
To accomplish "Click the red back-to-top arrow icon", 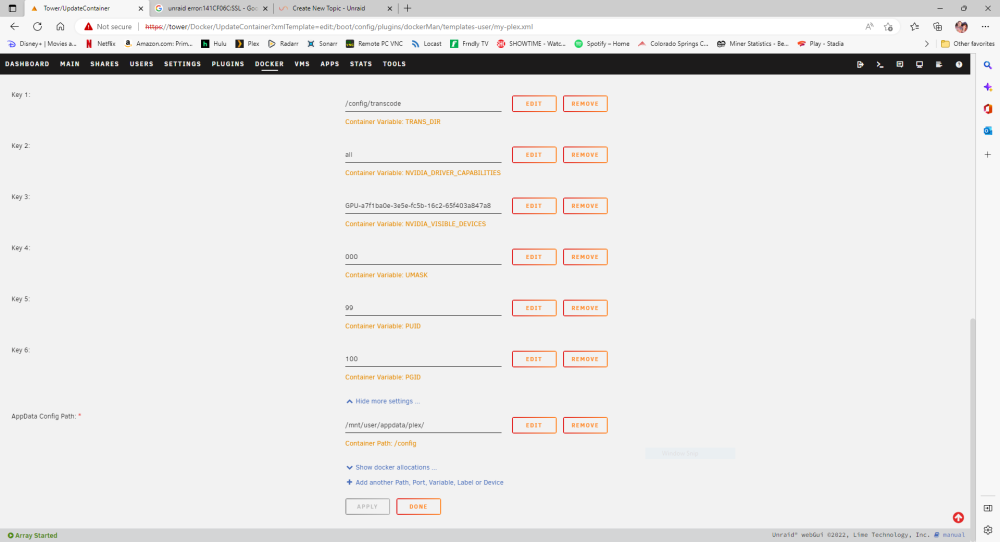I will 958,518.
